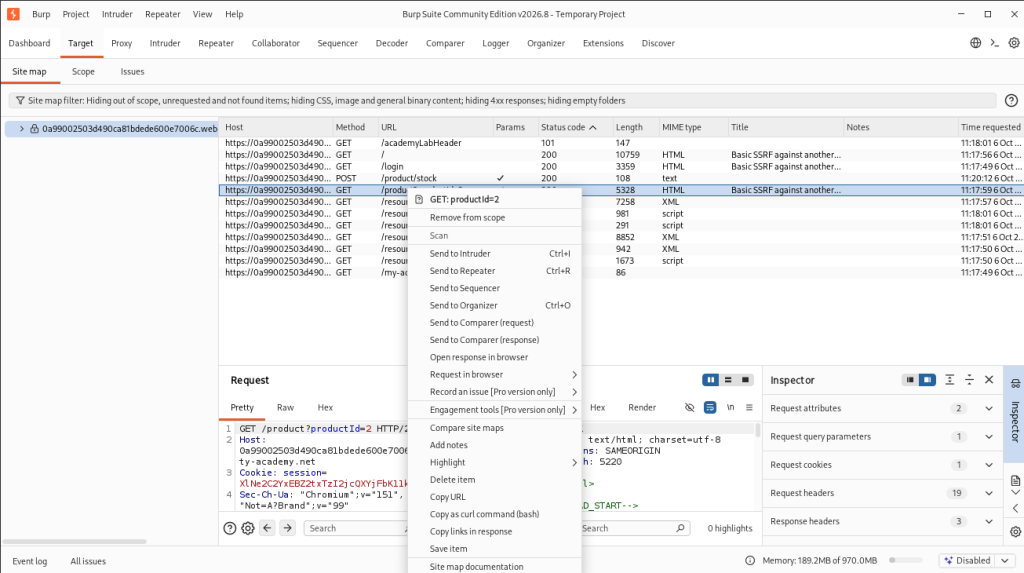Open the Intruder menu in menu bar
The height and width of the screenshot is (573, 1024).
[x=117, y=14]
